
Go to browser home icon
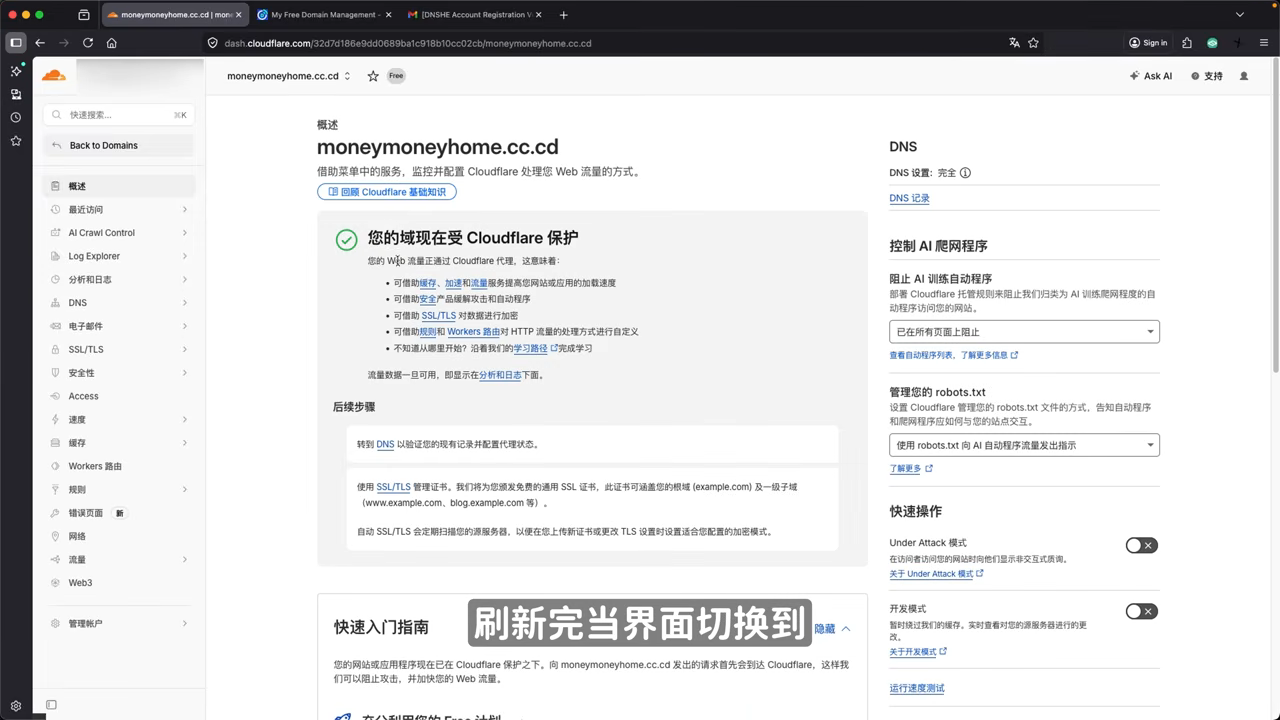click(x=112, y=43)
